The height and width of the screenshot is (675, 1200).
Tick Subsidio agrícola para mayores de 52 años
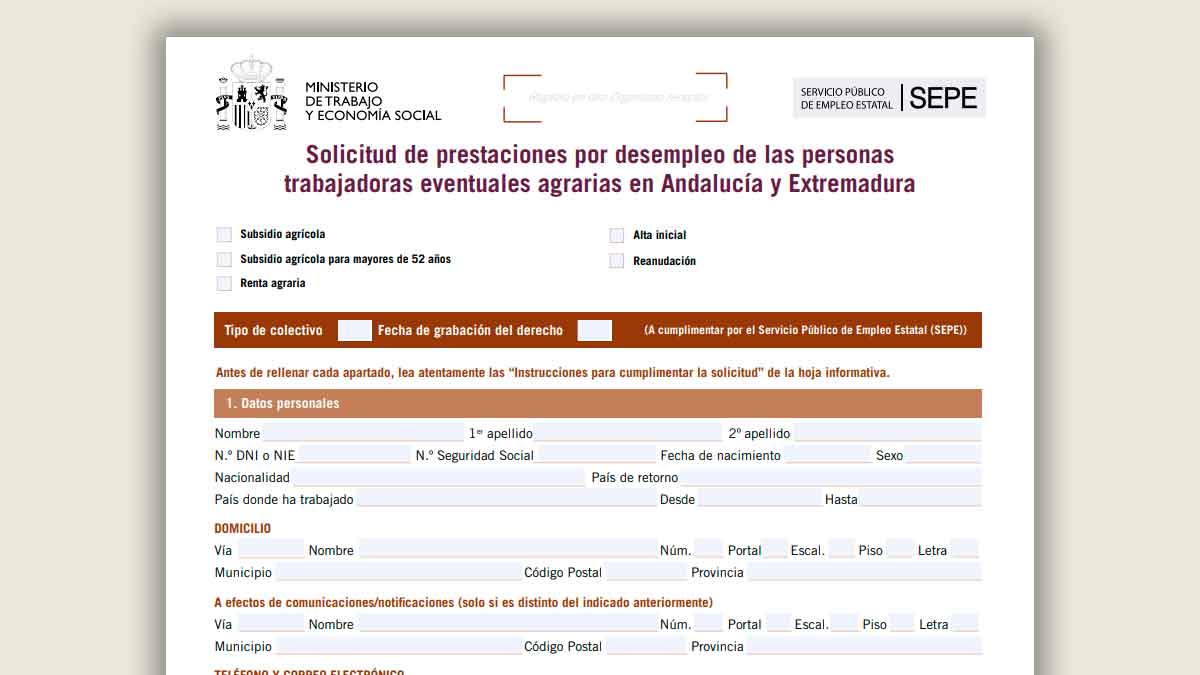pos(224,259)
